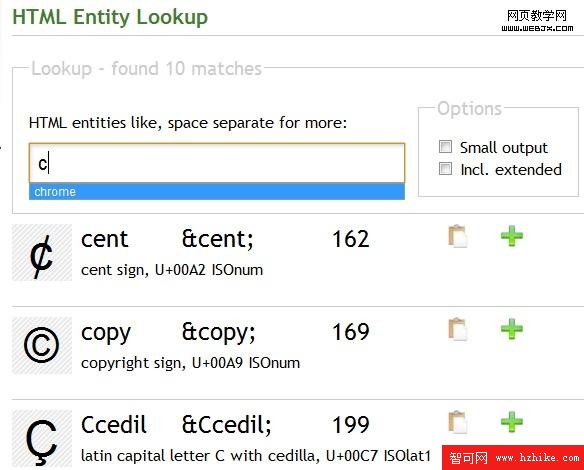Select the &cent; entity code text
This screenshot has width=584, height=470.
click(218, 239)
